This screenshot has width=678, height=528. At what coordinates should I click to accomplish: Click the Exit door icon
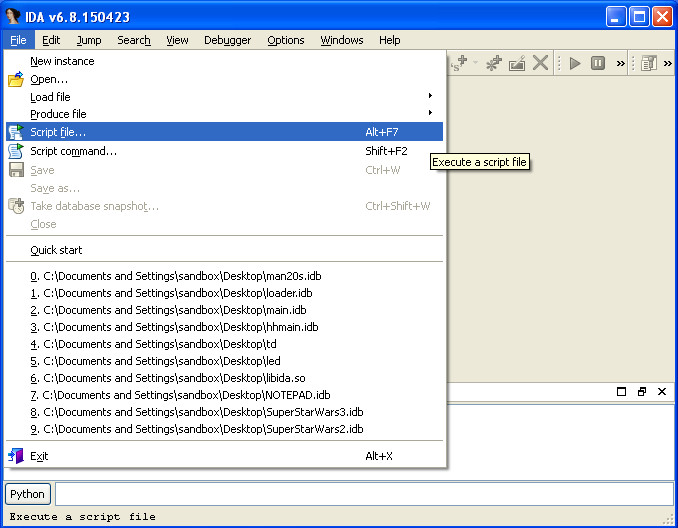pyautogui.click(x=16, y=456)
